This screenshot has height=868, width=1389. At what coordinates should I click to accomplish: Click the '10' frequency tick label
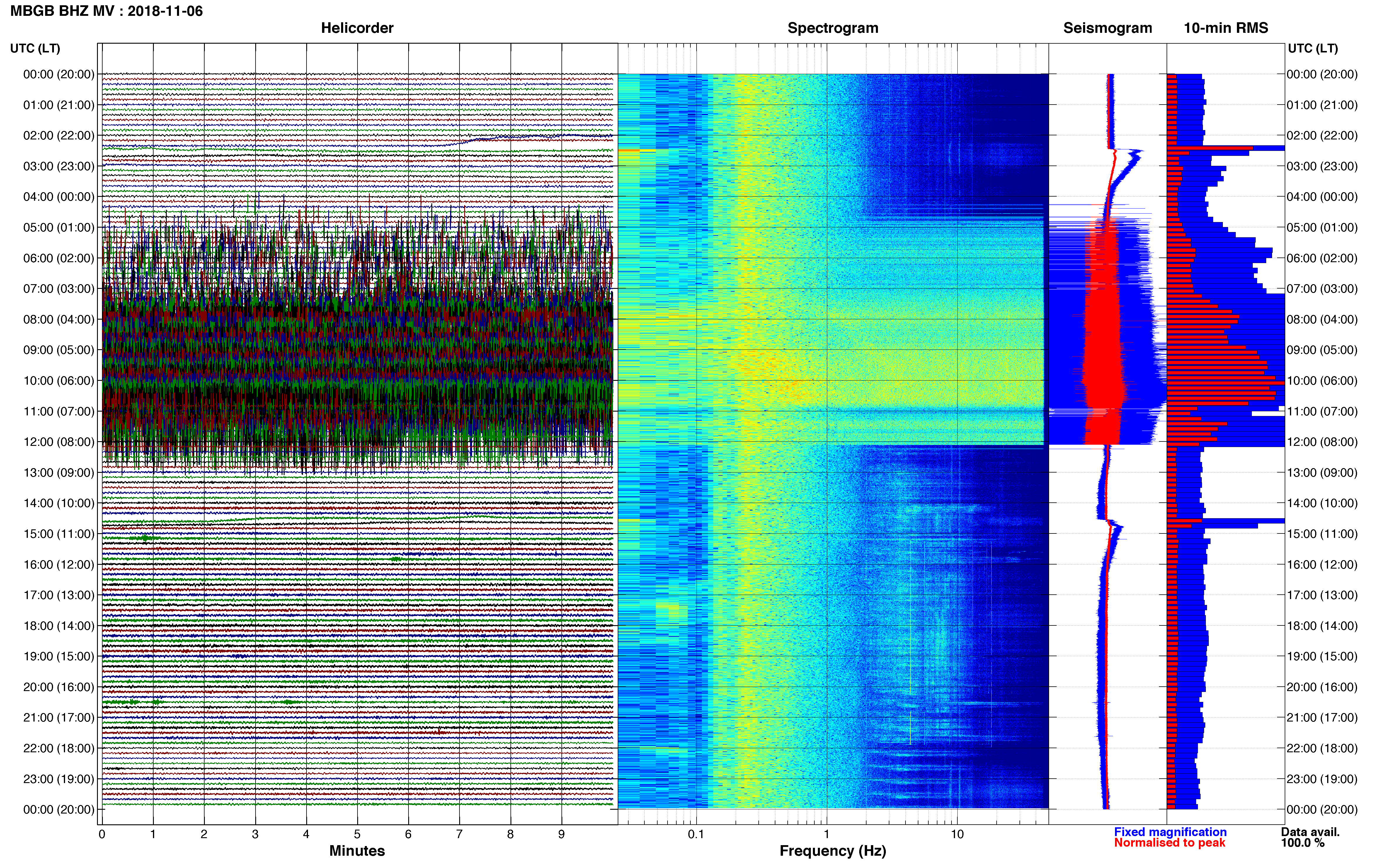click(x=957, y=834)
